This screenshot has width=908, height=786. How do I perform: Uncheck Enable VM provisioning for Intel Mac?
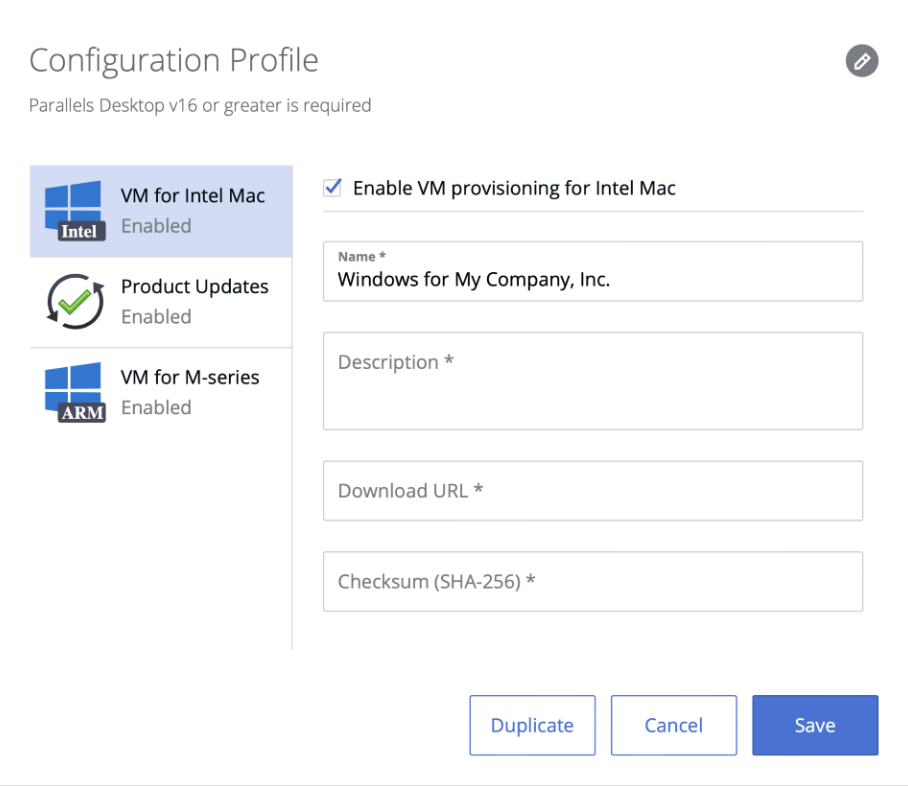pos(332,187)
